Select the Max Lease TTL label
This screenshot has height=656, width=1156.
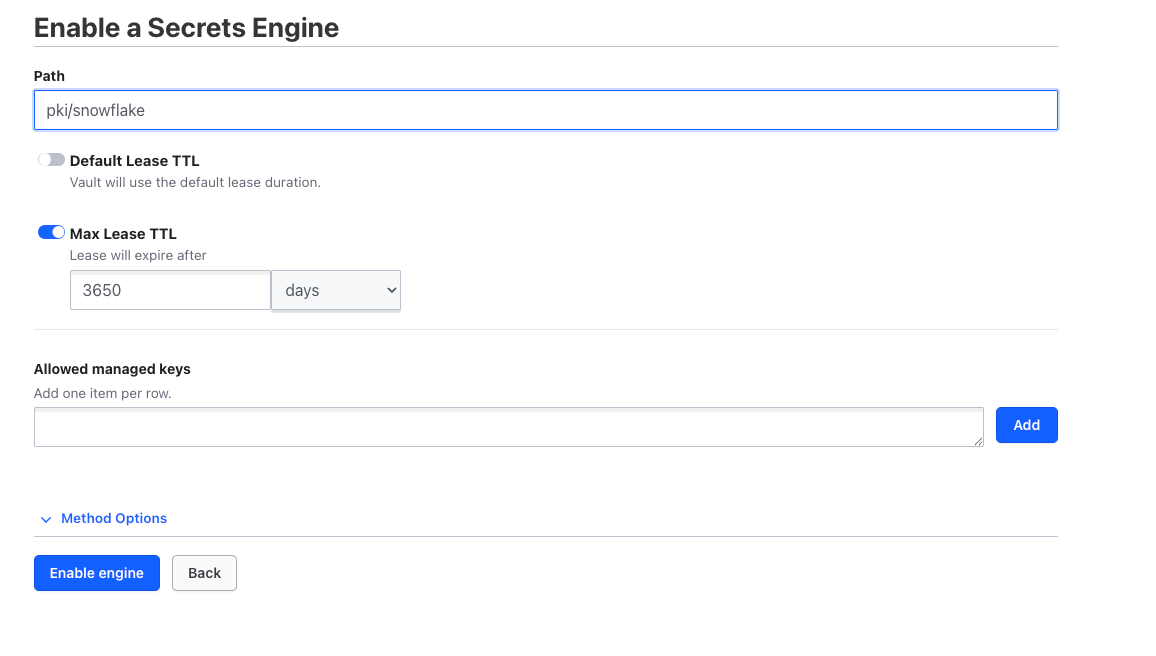click(x=122, y=233)
